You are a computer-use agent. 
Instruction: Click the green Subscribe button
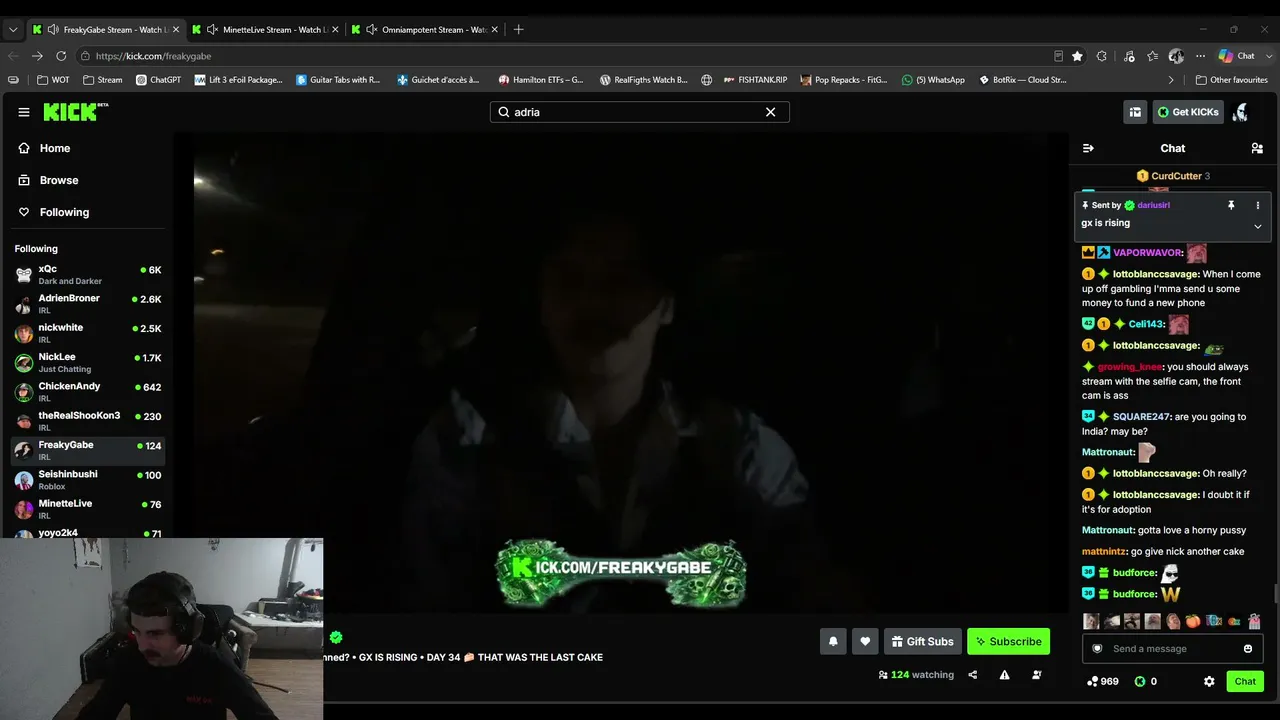[x=1008, y=641]
